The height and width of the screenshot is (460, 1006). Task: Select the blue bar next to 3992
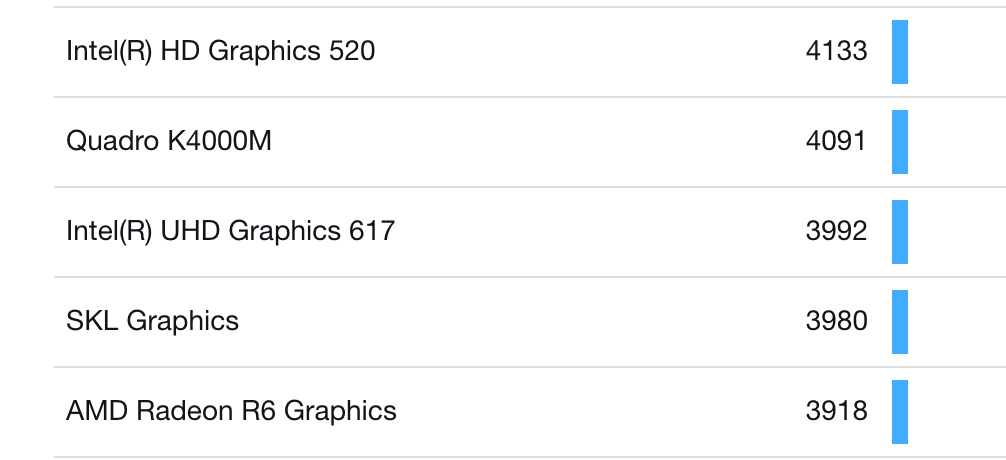pos(900,232)
